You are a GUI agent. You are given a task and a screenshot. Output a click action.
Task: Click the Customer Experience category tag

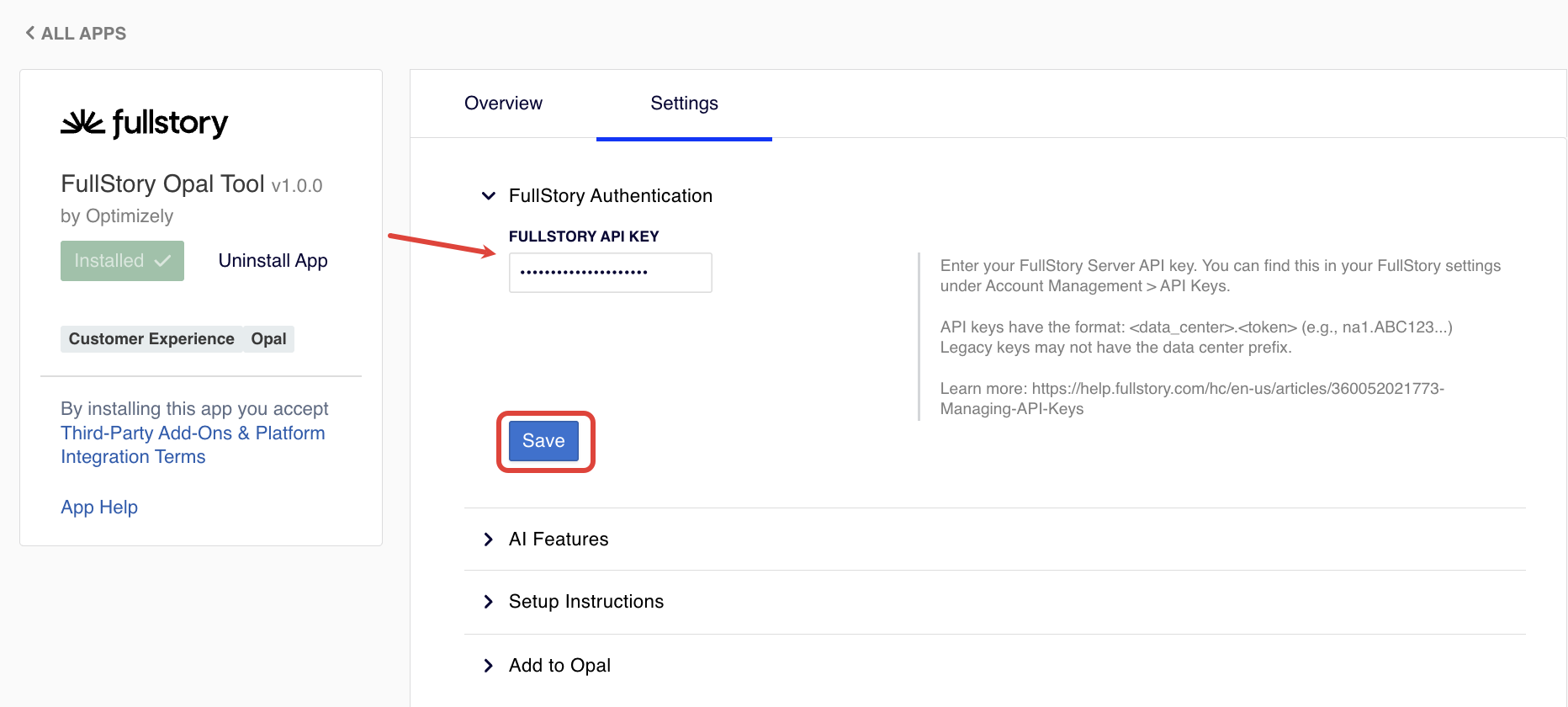coord(151,339)
